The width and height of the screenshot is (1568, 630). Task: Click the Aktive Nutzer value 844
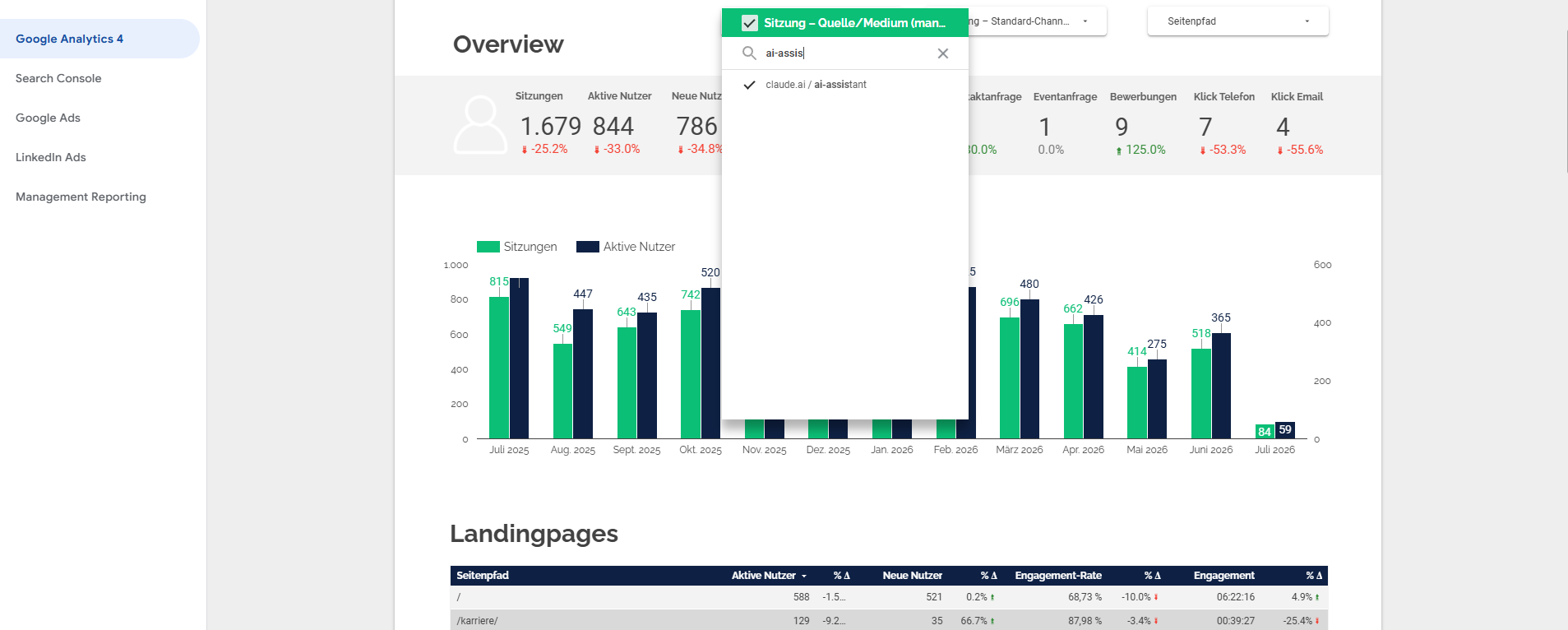tap(613, 127)
